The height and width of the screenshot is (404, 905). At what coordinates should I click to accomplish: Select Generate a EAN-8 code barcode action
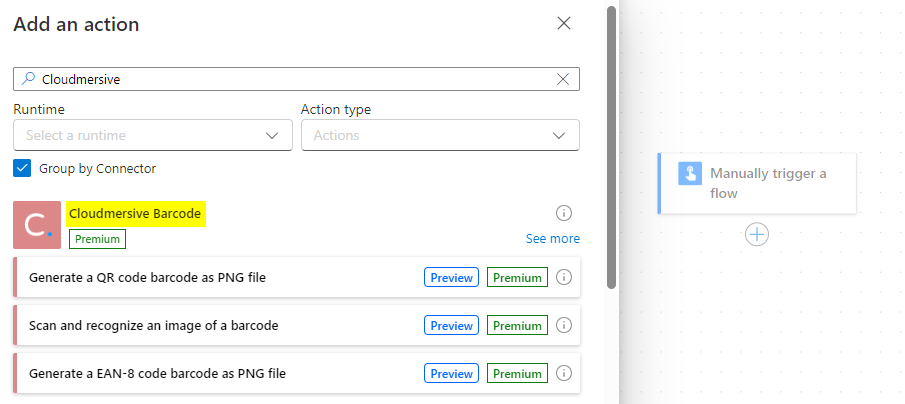(x=297, y=373)
